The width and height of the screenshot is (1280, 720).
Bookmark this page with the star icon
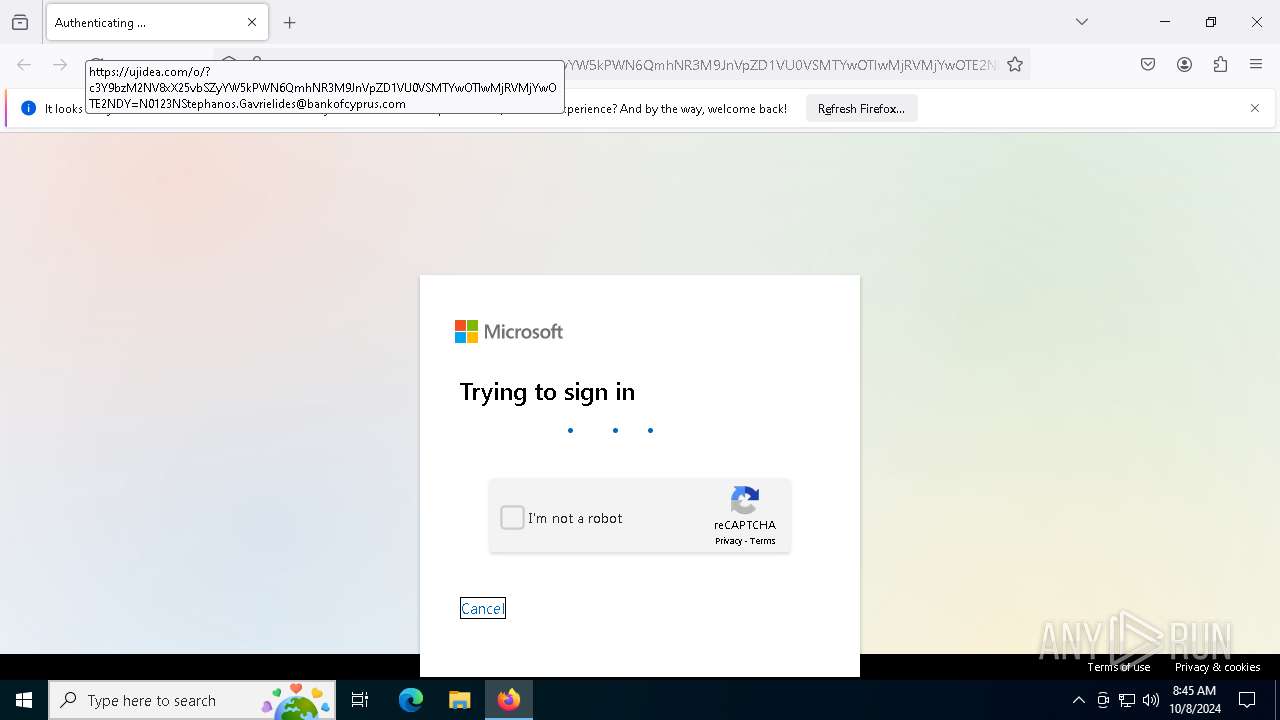point(1015,65)
